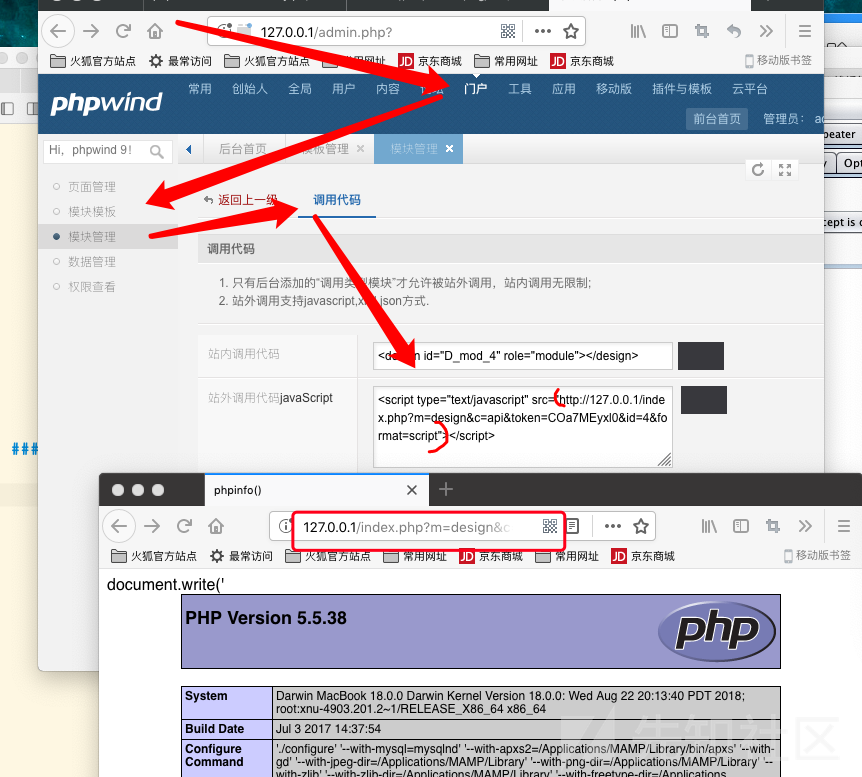The height and width of the screenshot is (777, 862).
Task: Click 站外调用代码 javaScript textarea
Action: click(522, 427)
